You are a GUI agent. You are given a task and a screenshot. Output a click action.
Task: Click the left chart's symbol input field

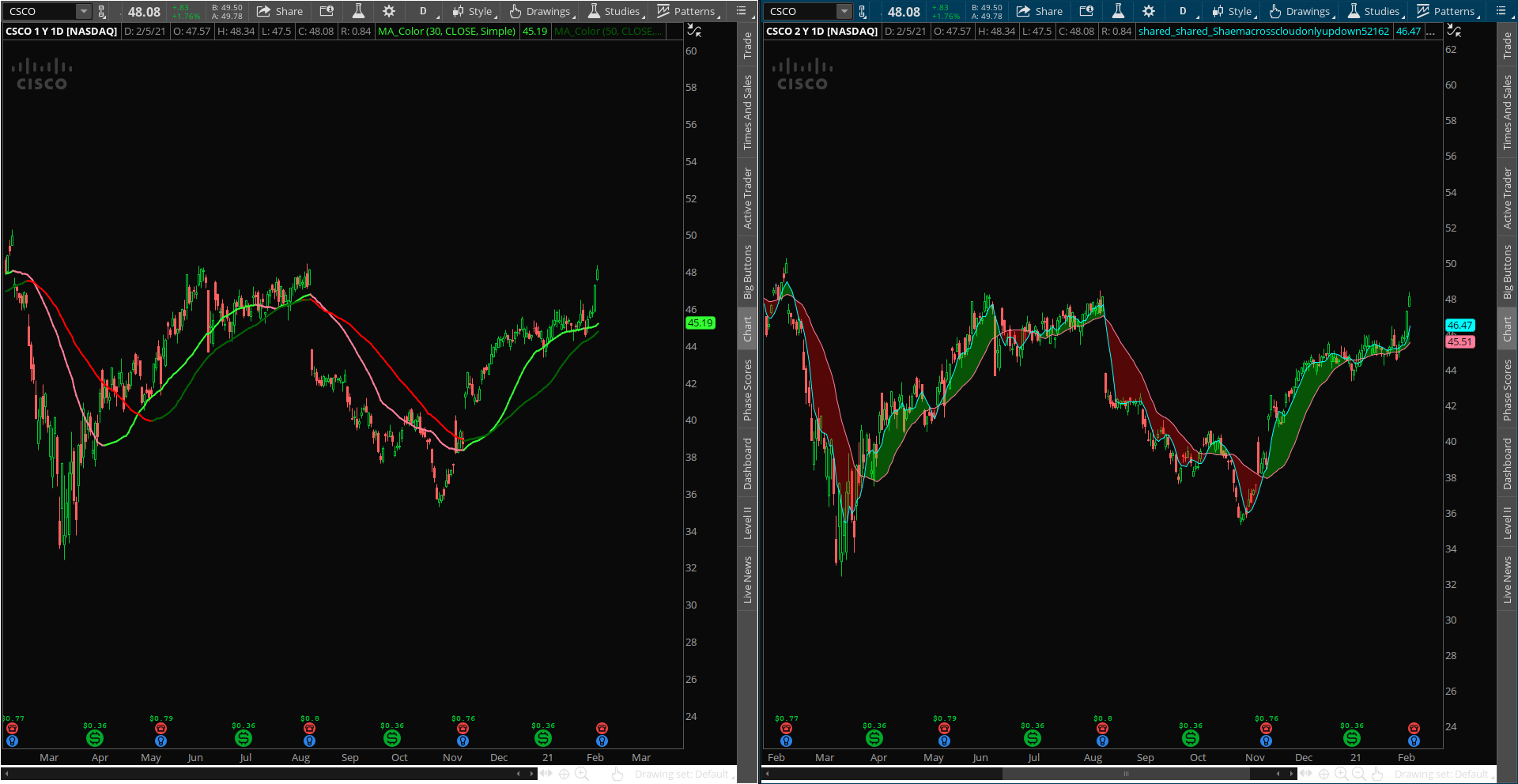tap(40, 11)
